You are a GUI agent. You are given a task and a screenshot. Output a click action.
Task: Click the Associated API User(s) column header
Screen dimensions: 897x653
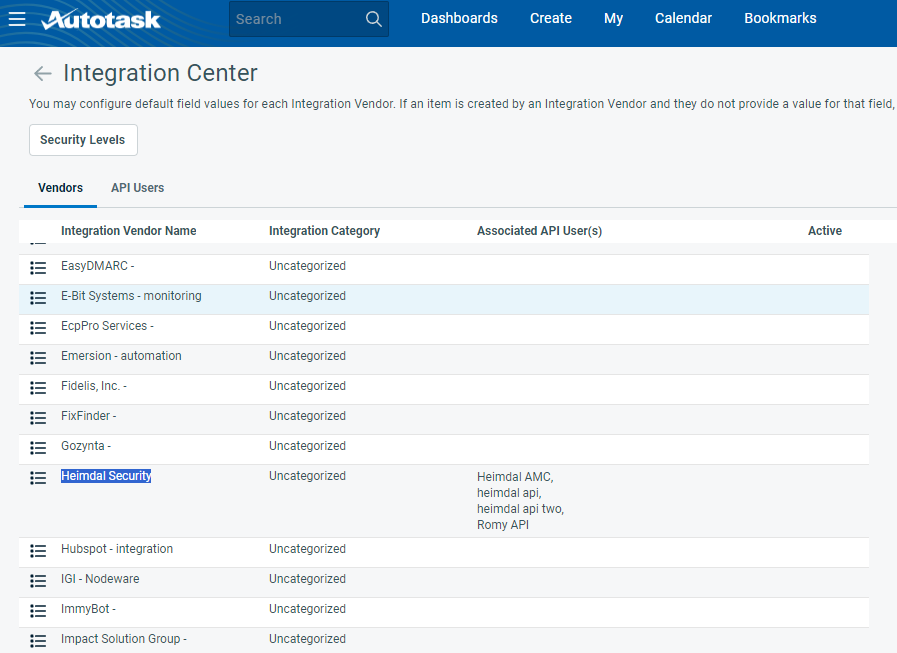[539, 231]
